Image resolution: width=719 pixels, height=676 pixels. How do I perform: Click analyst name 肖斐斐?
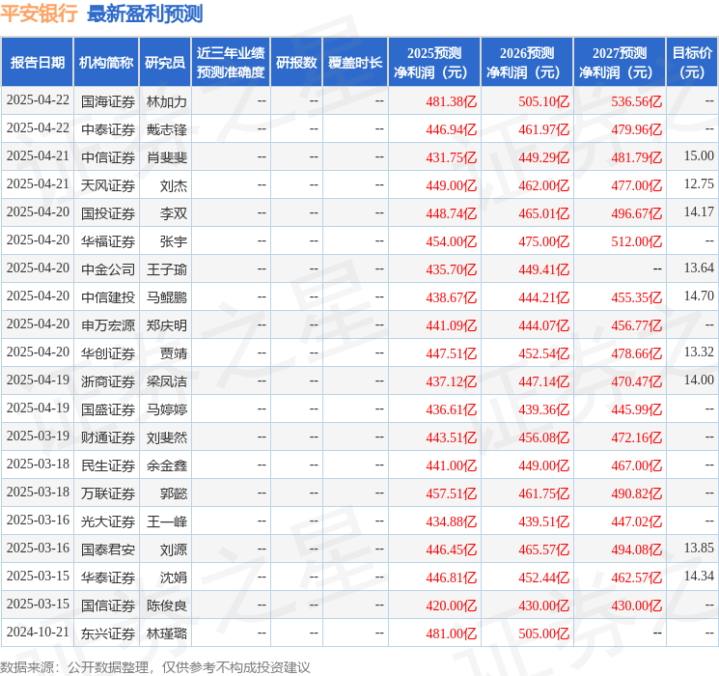[166, 158]
